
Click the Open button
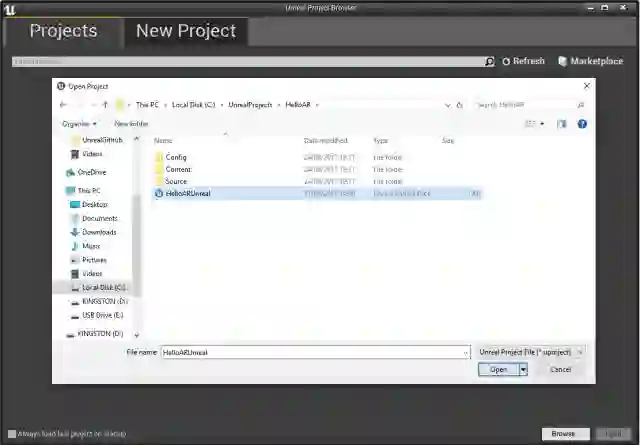[x=498, y=369]
